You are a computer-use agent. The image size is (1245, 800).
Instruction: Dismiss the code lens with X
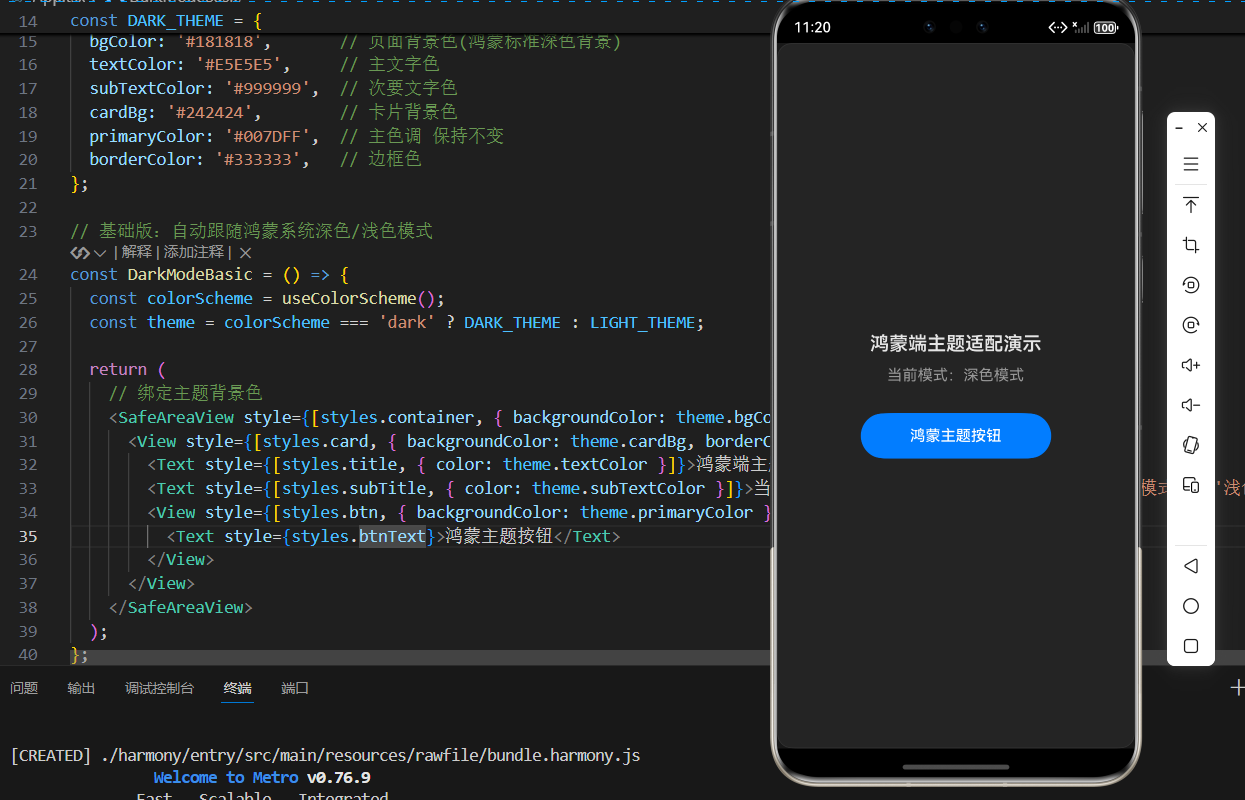point(245,253)
